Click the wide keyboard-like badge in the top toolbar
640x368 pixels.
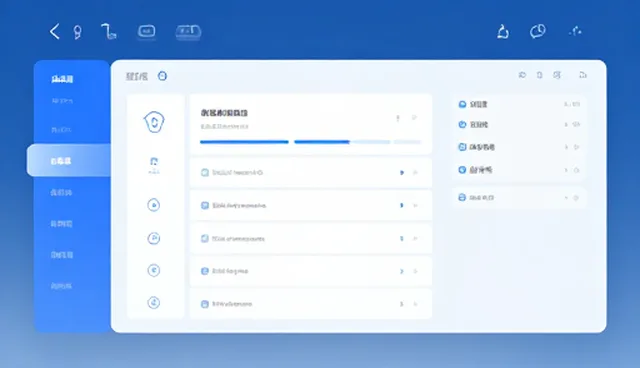[188, 31]
